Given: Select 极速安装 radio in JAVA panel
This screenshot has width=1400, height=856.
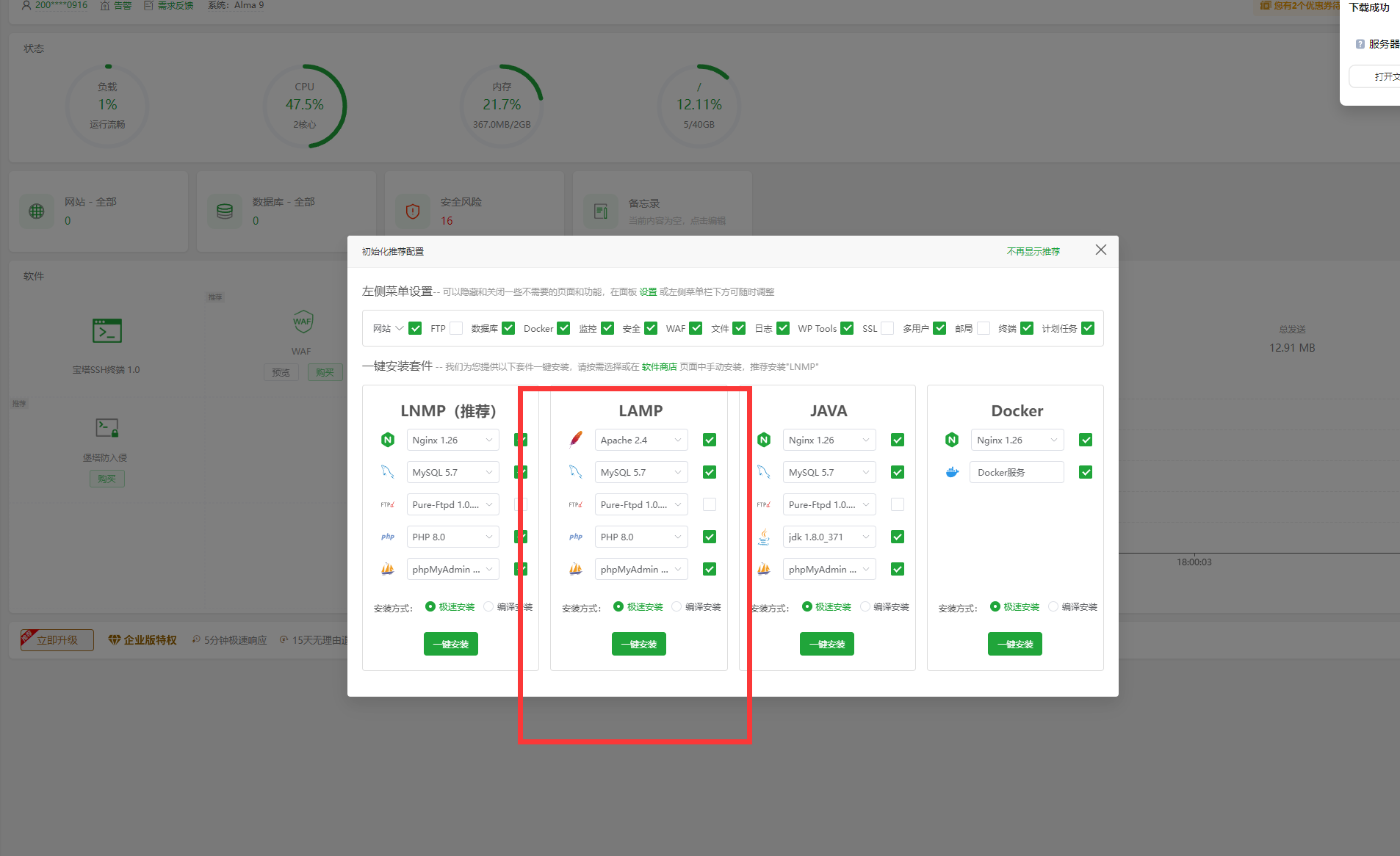Looking at the screenshot, I should click(807, 606).
